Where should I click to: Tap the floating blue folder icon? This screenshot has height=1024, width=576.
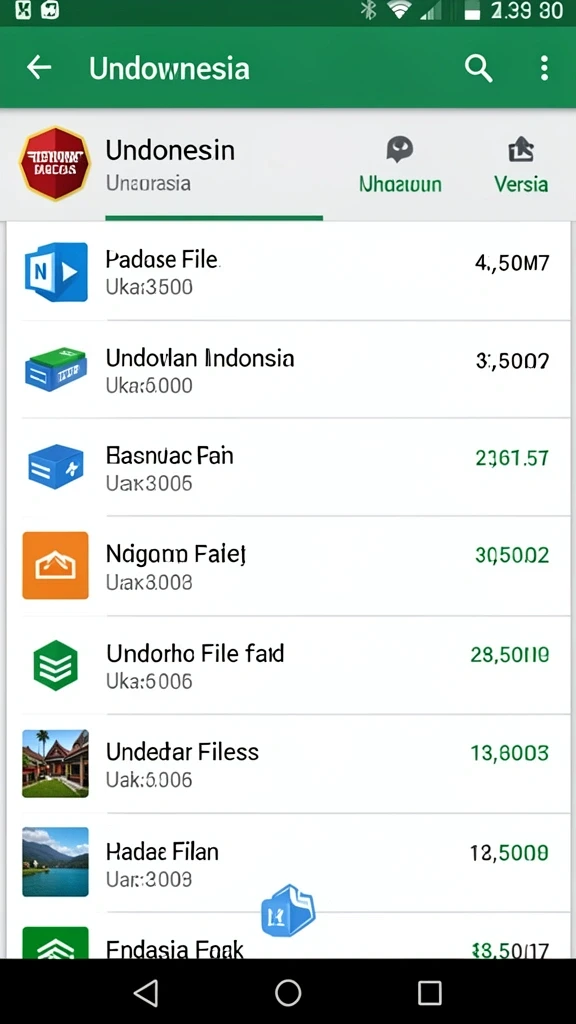pyautogui.click(x=288, y=910)
